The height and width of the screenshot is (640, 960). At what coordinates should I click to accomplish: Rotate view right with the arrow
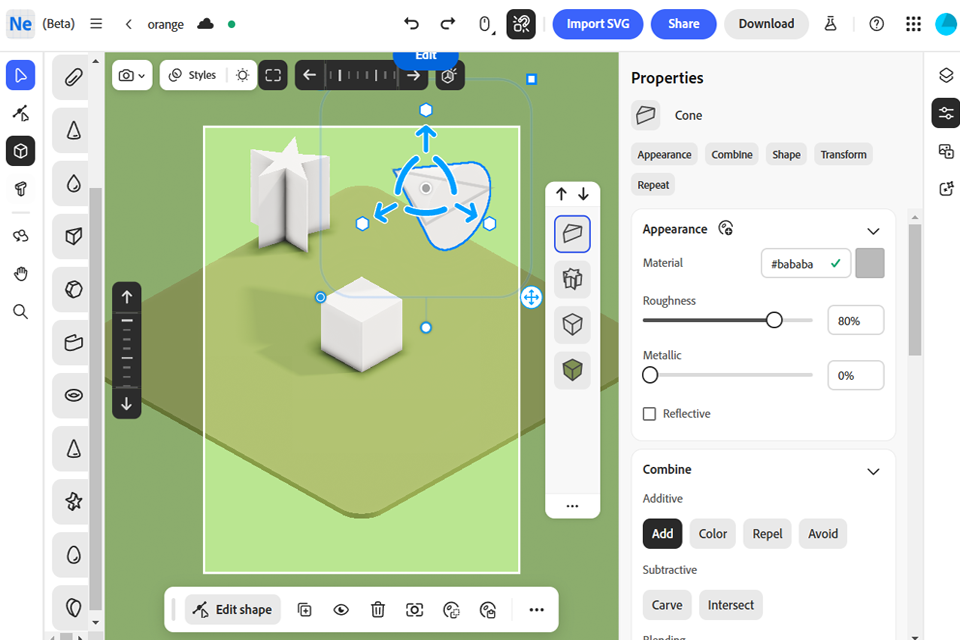click(x=414, y=75)
